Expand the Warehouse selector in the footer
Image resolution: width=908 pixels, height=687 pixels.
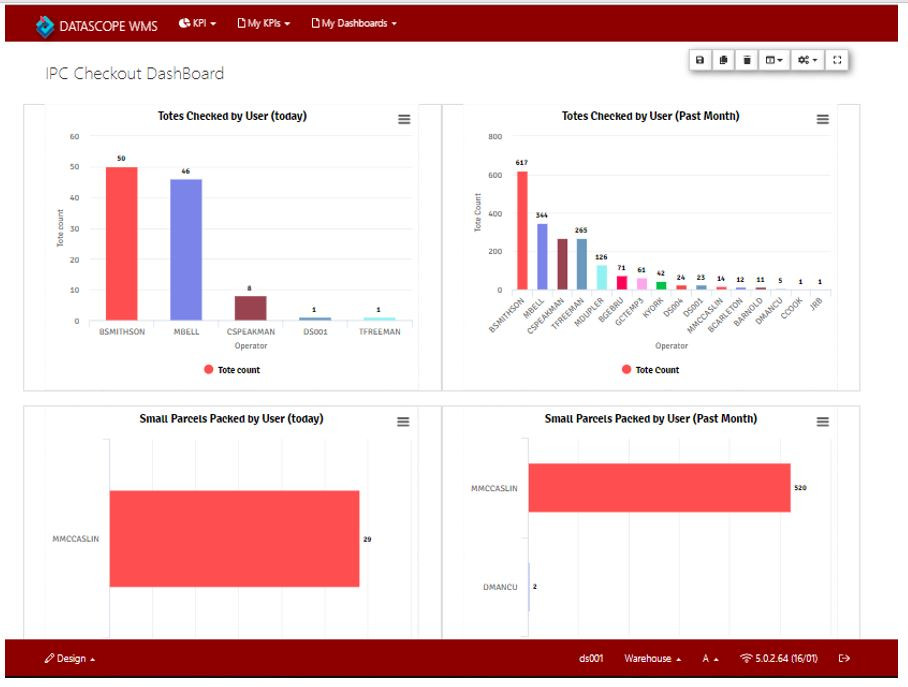(x=652, y=658)
